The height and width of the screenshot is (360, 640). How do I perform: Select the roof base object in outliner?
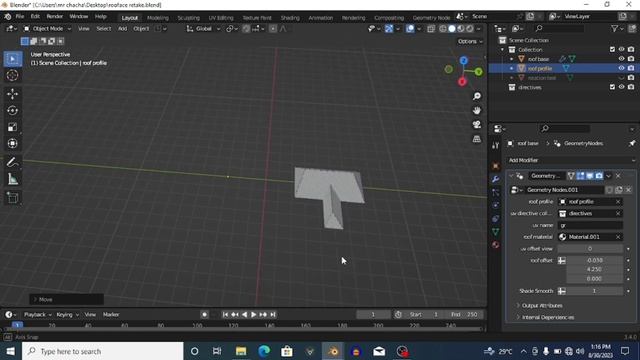[x=538, y=59]
